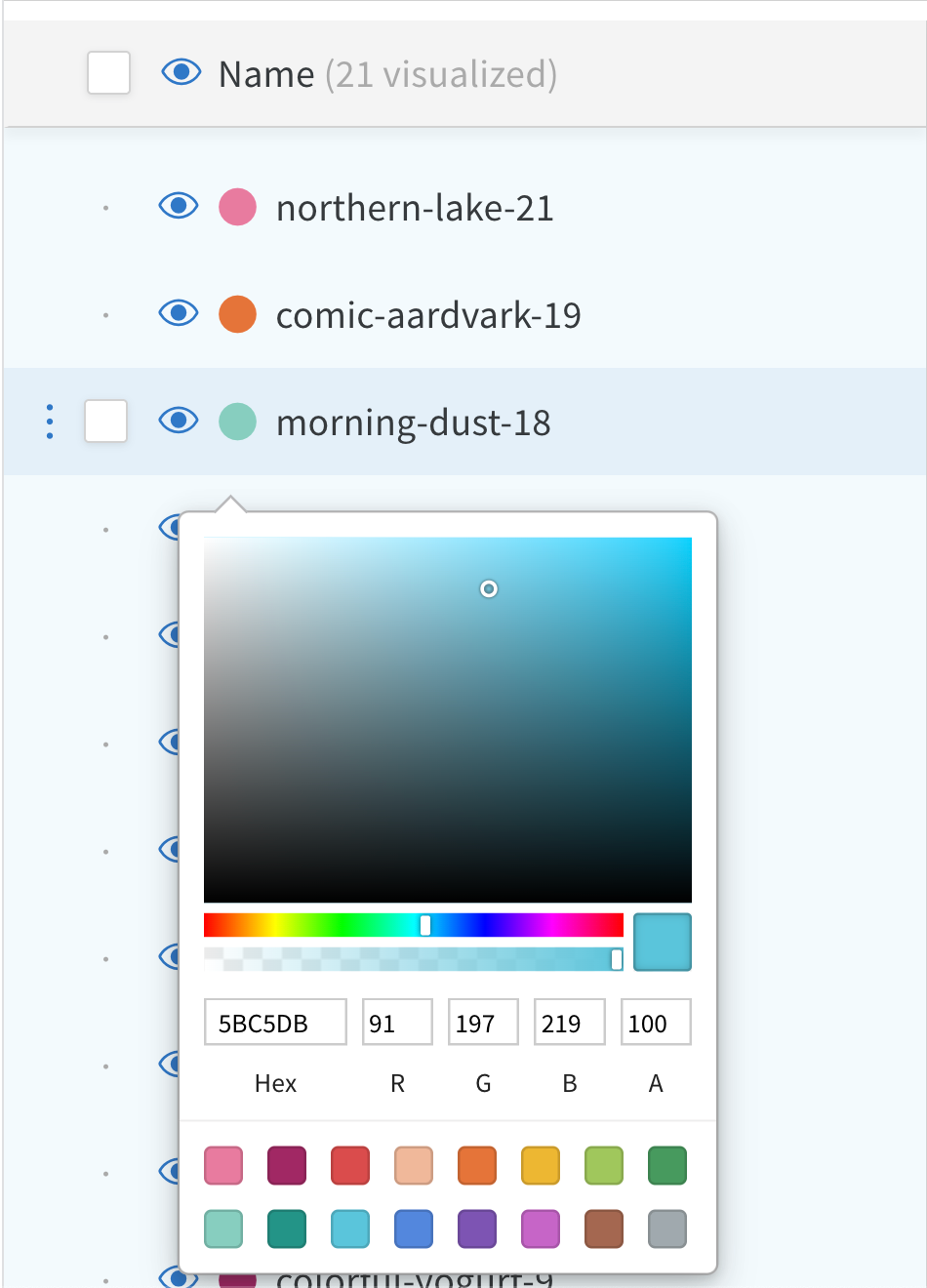
Task: Pick the green preset swatch
Action: pos(666,1164)
